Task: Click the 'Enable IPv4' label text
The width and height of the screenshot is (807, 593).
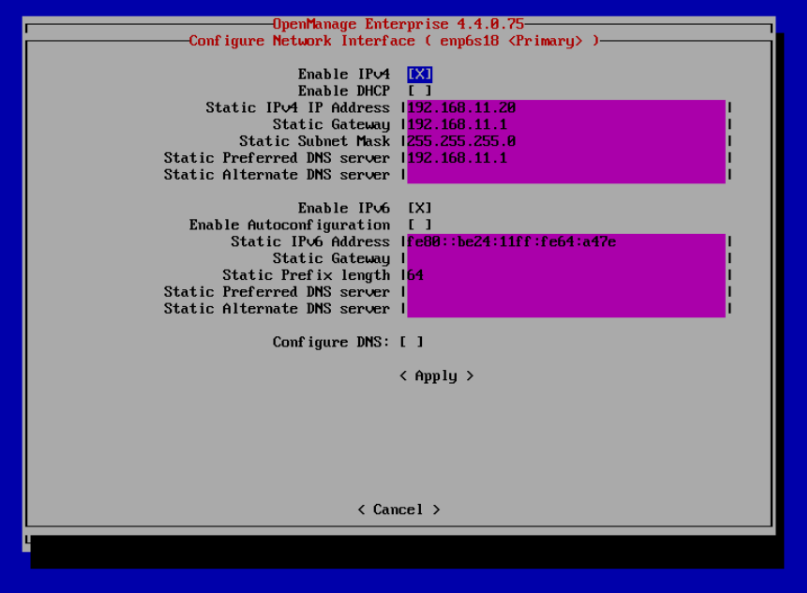Action: click(x=344, y=74)
